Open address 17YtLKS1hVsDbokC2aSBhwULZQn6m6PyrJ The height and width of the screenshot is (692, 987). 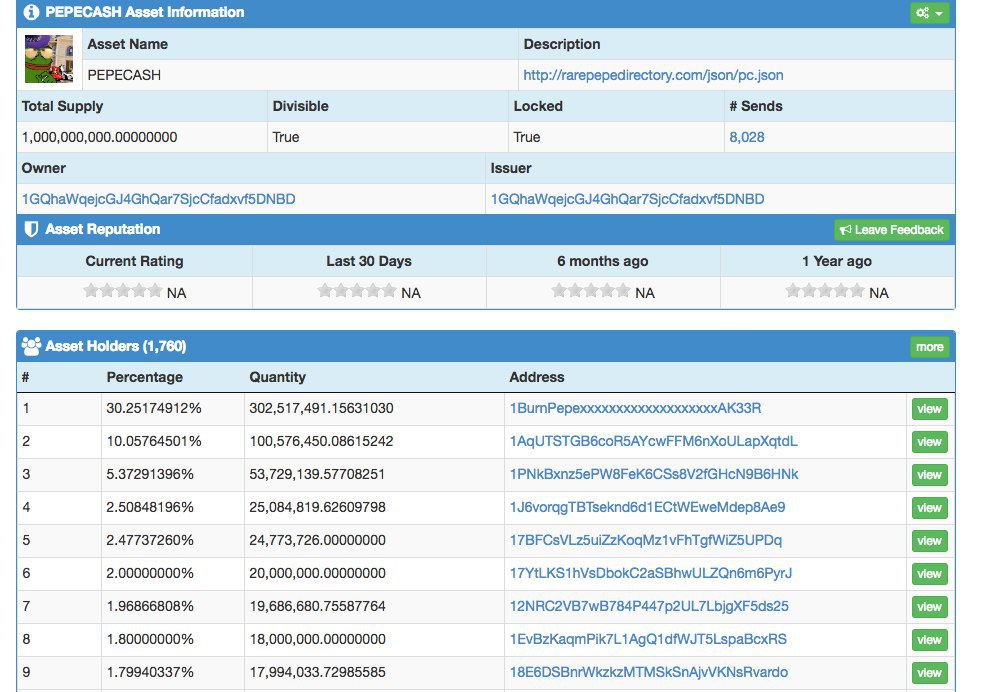point(651,573)
